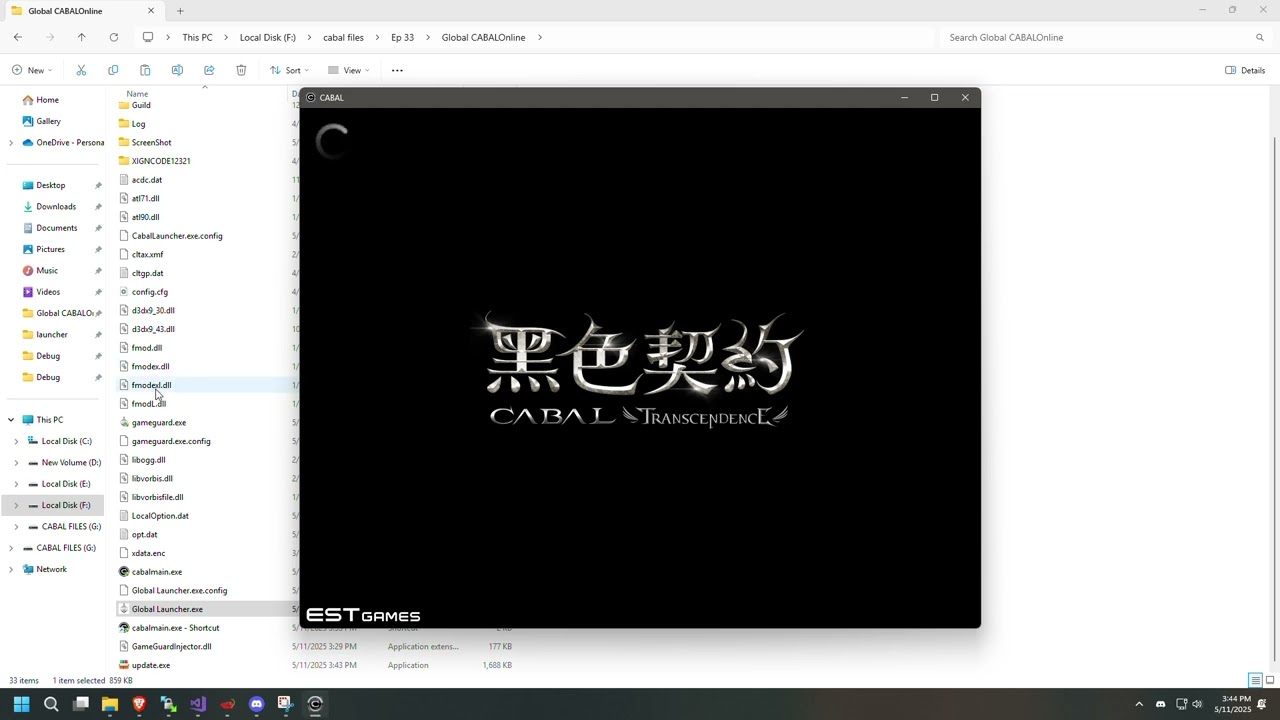Toggle the Details pane button
Viewport: 1280px width, 720px height.
(1245, 70)
